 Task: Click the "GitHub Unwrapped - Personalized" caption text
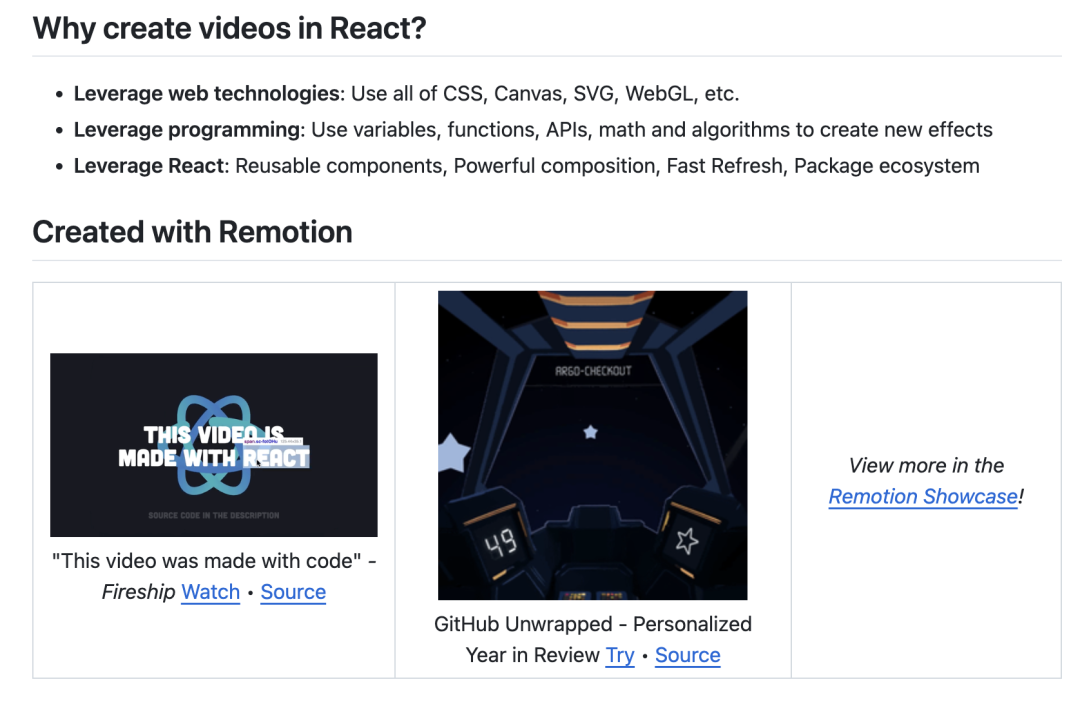pyautogui.click(x=592, y=624)
